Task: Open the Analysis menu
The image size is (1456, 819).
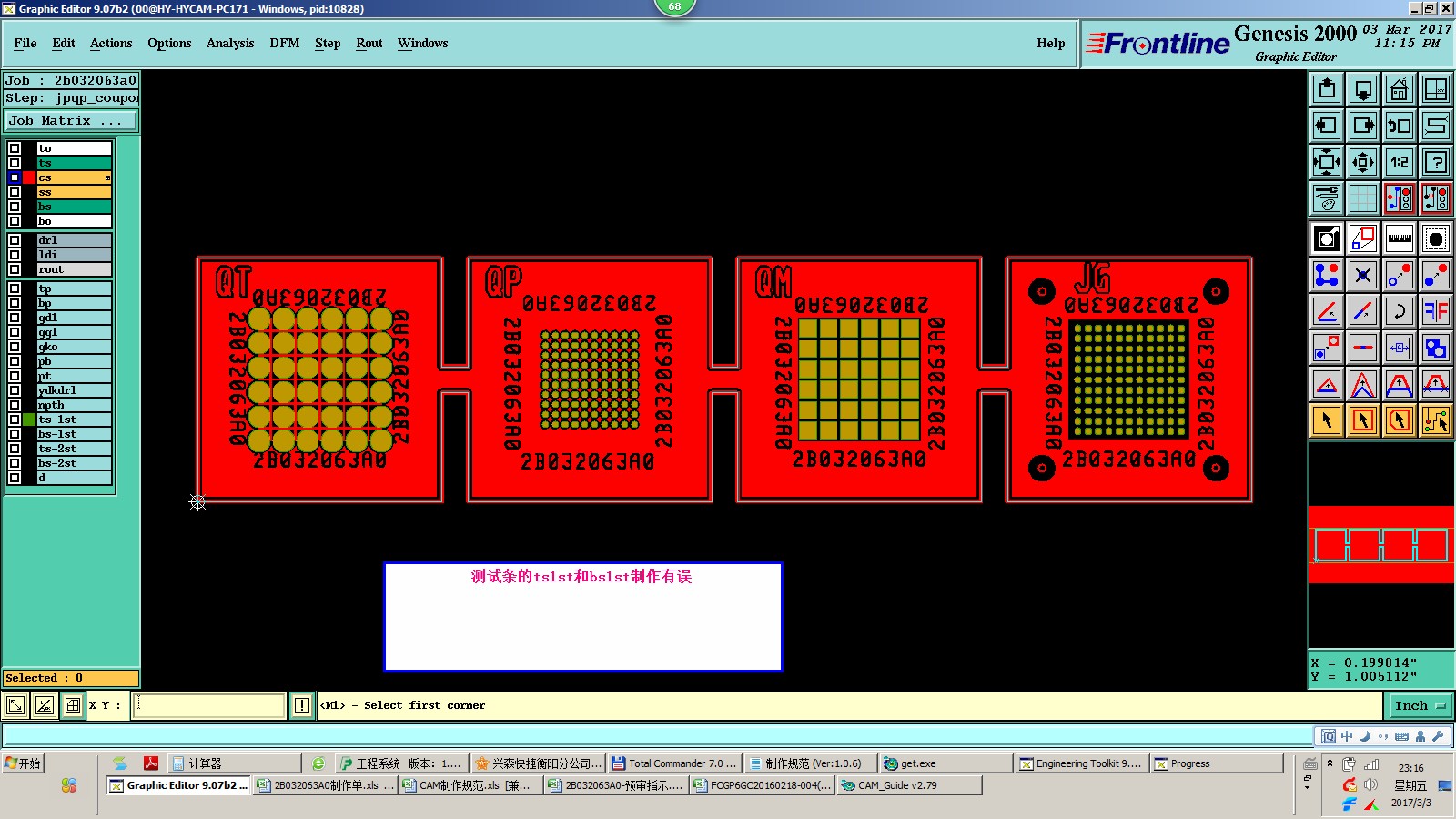Action: pyautogui.click(x=230, y=43)
